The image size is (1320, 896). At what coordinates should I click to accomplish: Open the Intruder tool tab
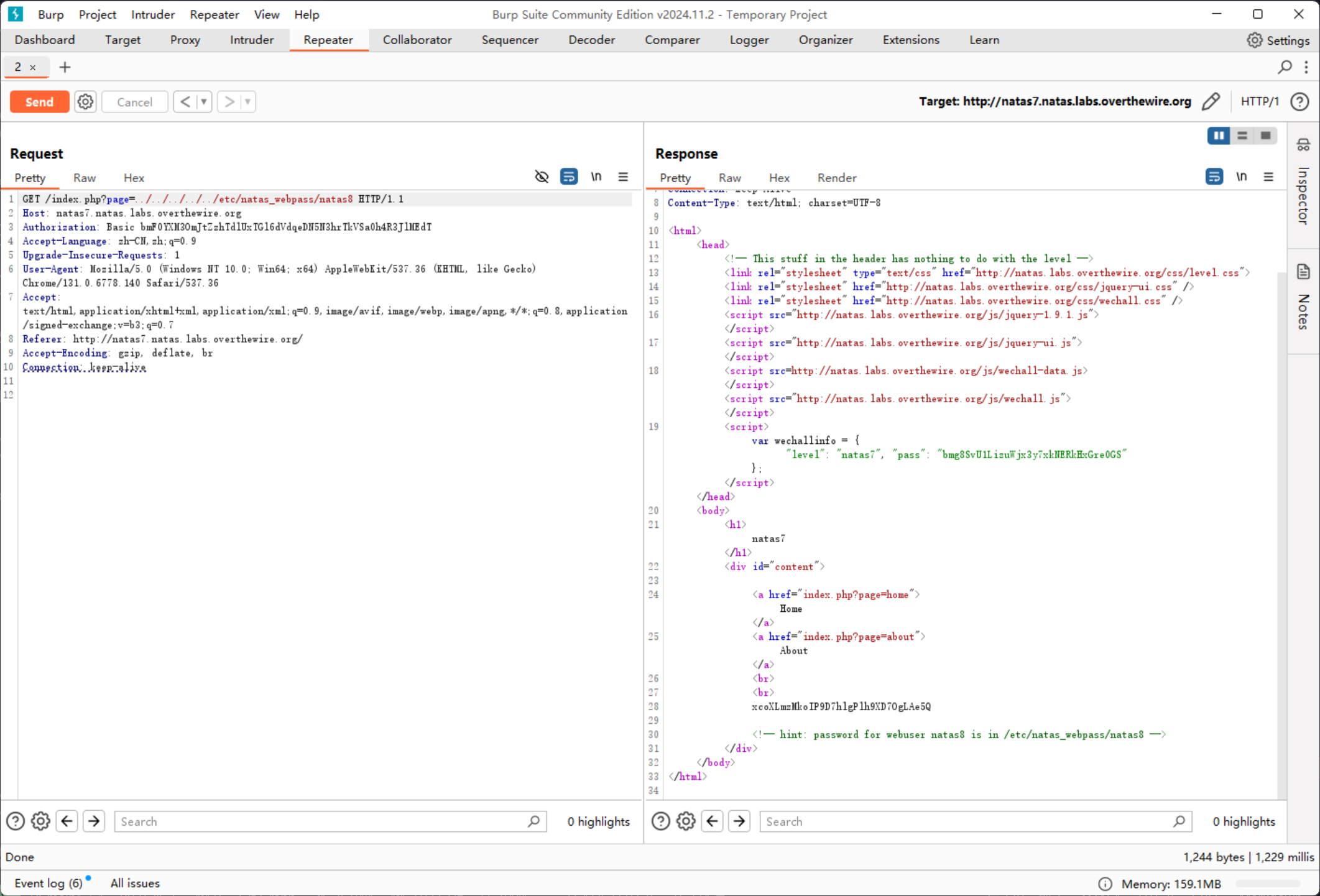click(x=252, y=40)
